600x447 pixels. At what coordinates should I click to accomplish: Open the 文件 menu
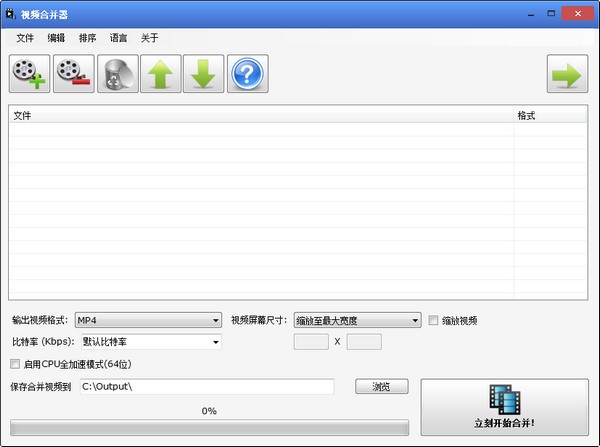(25, 38)
